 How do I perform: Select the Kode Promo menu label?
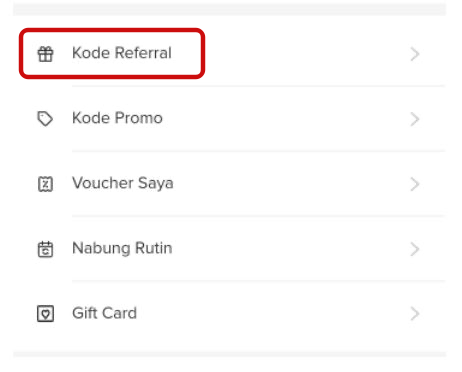click(x=117, y=118)
